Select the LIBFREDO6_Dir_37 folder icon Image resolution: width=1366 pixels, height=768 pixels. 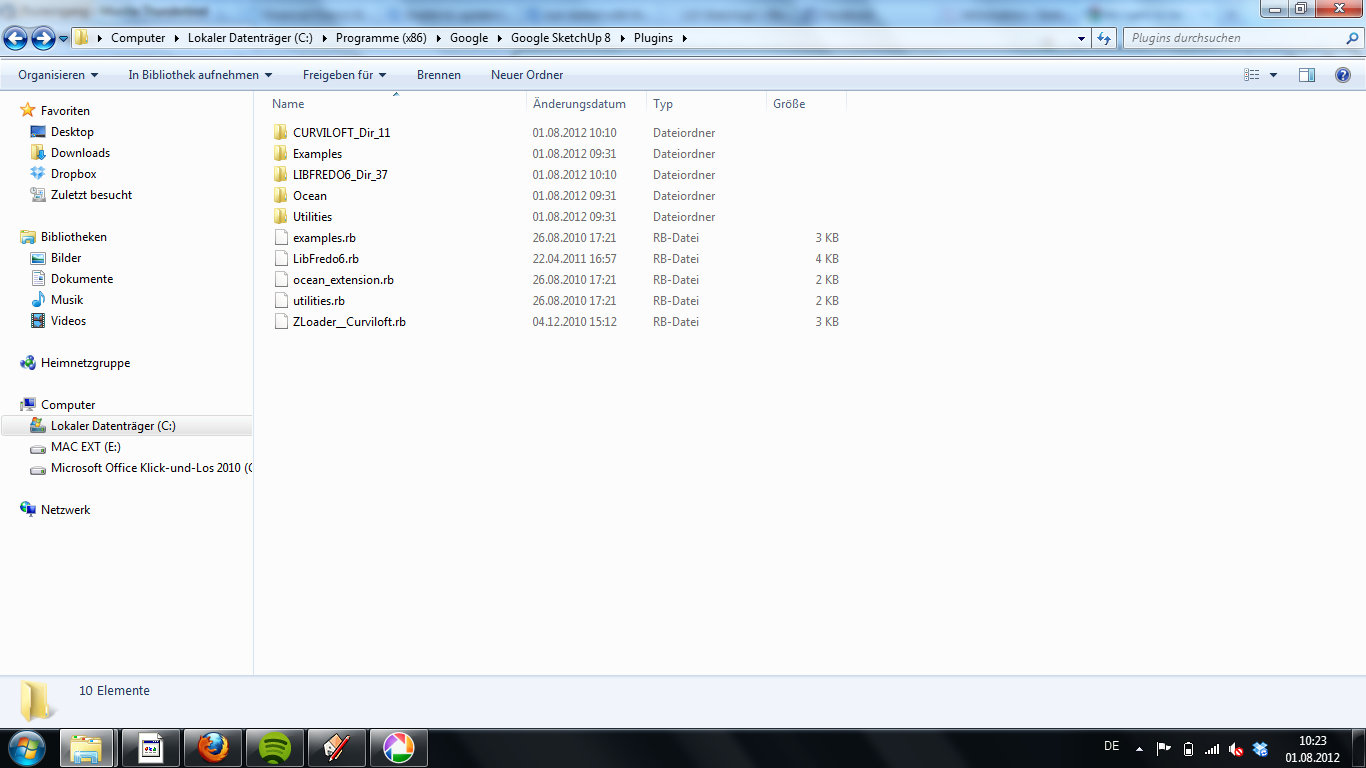click(281, 175)
